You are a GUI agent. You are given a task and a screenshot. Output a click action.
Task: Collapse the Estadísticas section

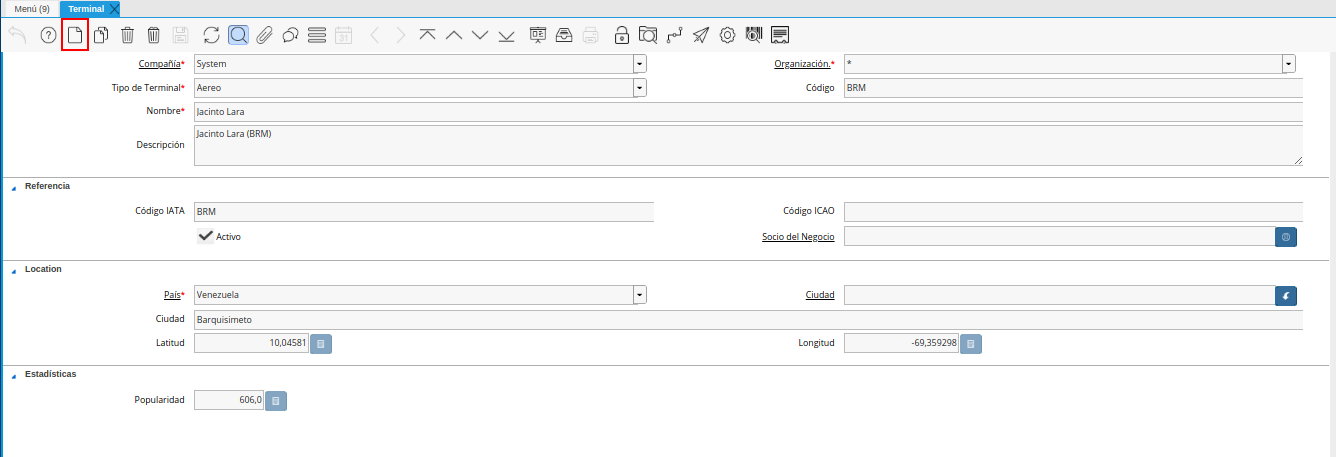tap(14, 375)
